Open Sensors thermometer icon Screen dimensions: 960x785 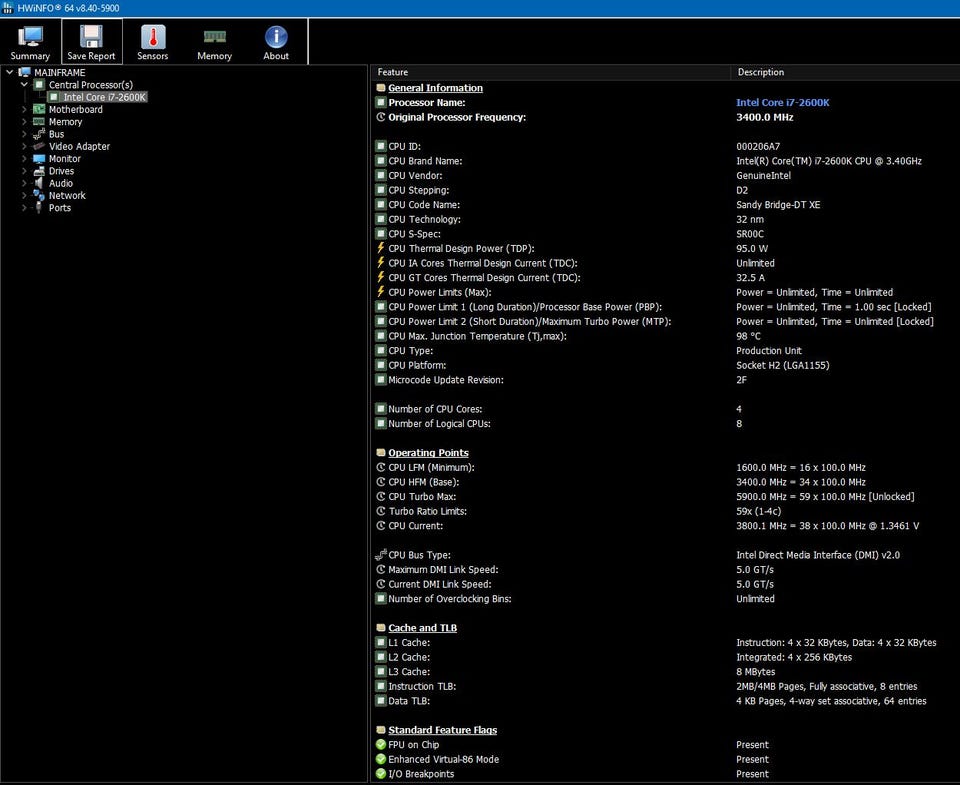pyautogui.click(x=153, y=37)
